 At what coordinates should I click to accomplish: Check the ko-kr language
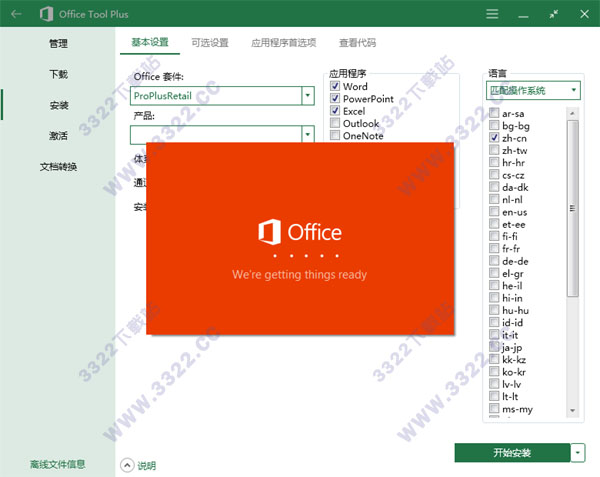pos(494,371)
